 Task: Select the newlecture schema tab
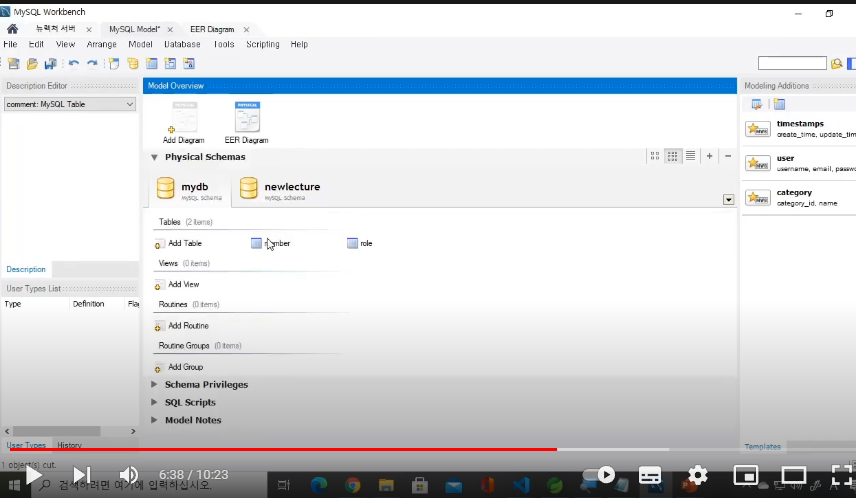click(x=280, y=189)
